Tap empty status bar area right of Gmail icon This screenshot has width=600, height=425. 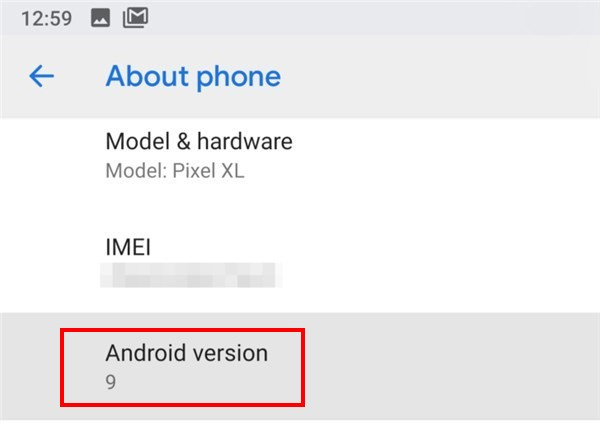(371, 18)
